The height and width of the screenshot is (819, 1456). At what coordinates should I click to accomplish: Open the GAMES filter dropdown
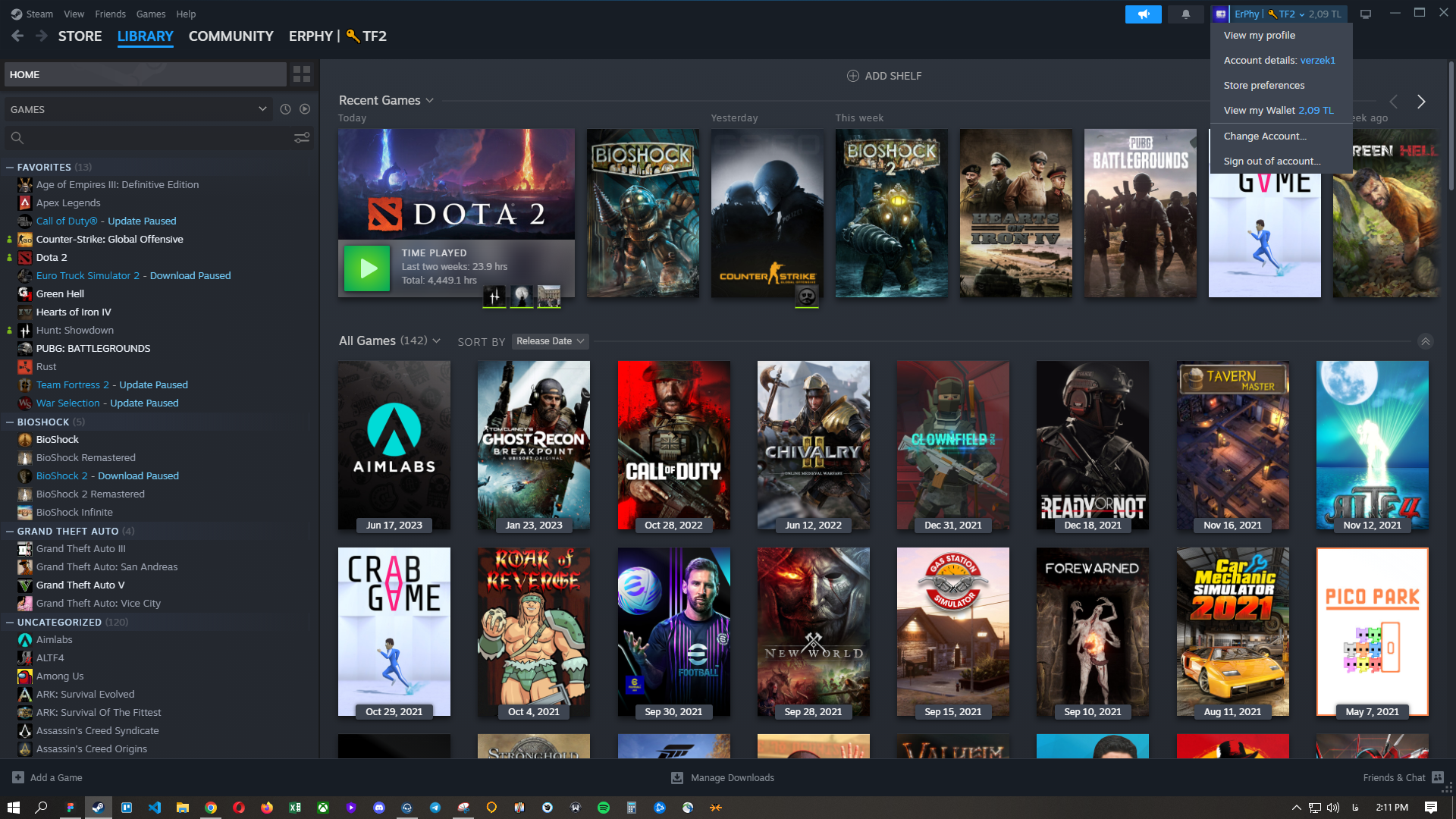coord(138,109)
